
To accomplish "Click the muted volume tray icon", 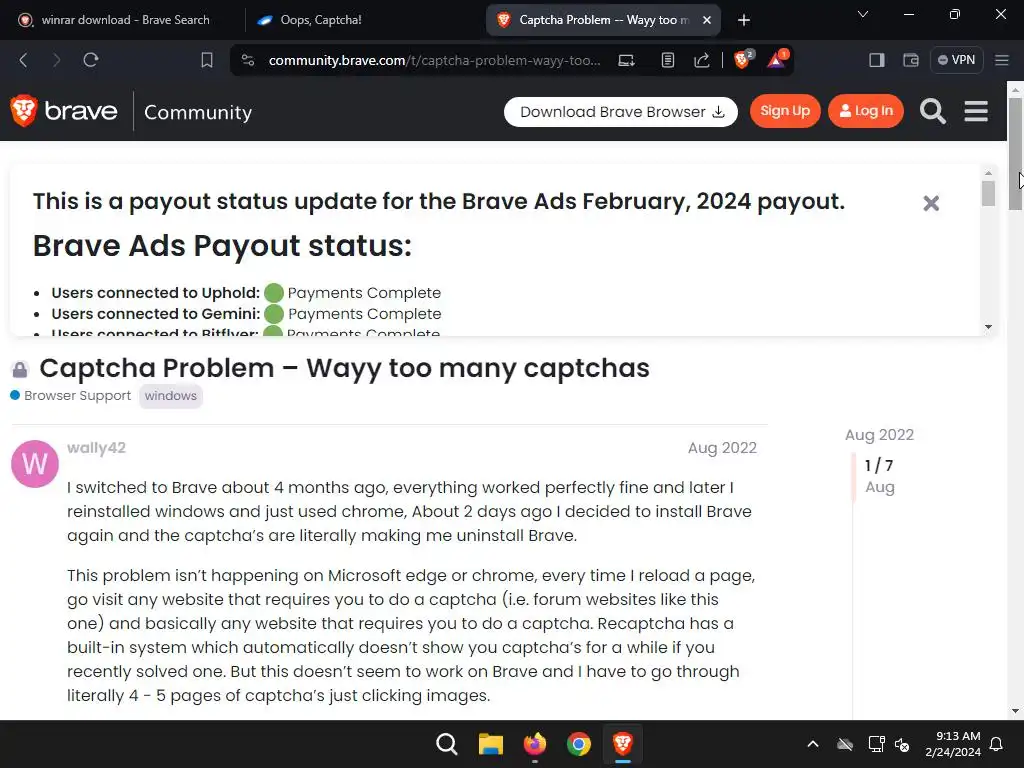I will [902, 744].
